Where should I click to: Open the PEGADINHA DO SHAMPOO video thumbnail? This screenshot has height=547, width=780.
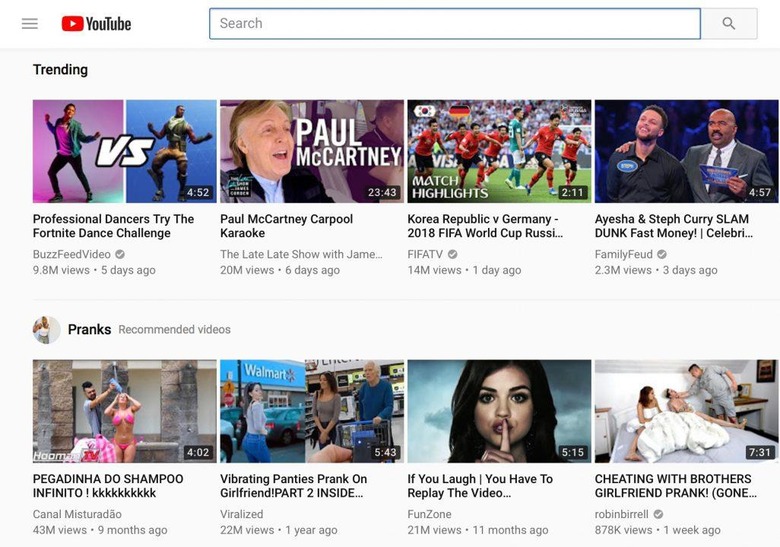click(x=124, y=411)
